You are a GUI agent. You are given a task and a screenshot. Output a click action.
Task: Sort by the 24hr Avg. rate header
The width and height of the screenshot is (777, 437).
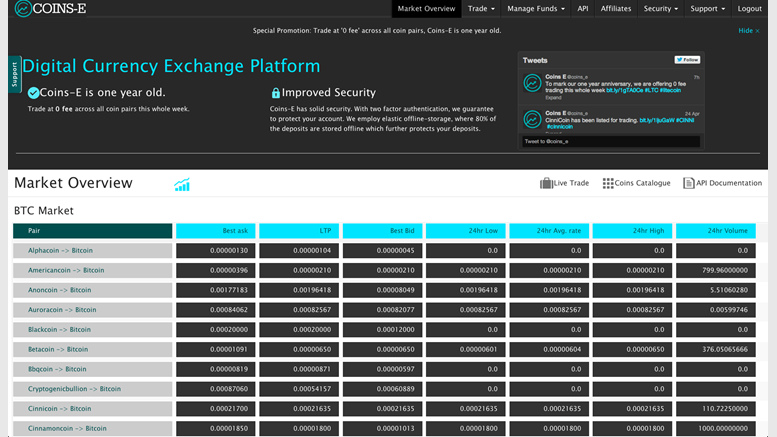pos(549,231)
